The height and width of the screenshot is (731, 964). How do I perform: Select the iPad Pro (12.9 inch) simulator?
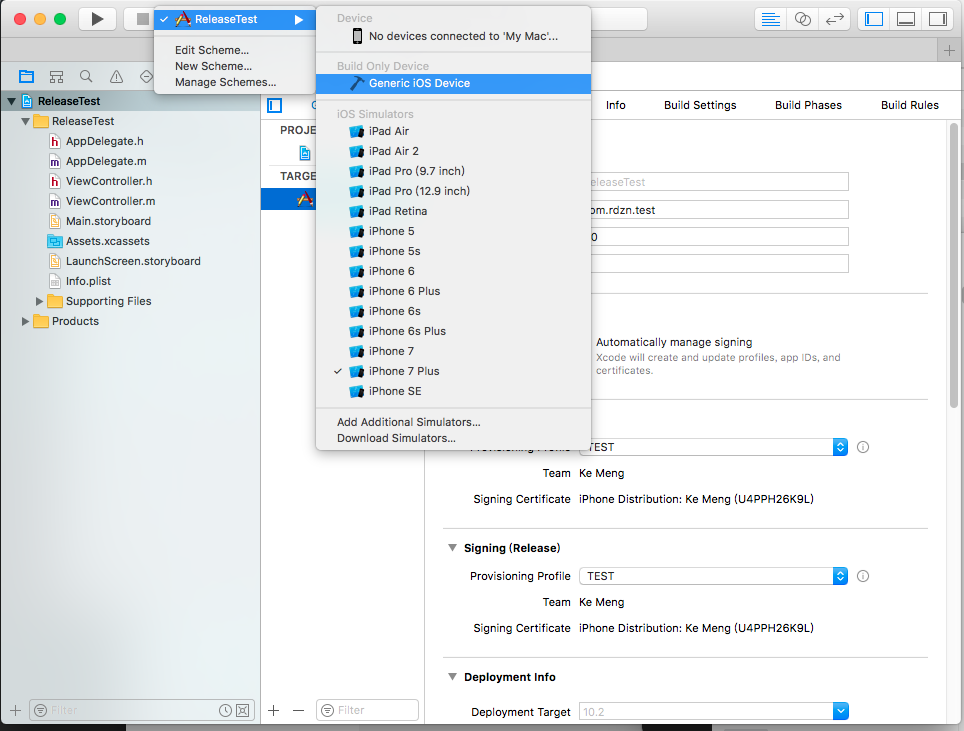click(453, 191)
